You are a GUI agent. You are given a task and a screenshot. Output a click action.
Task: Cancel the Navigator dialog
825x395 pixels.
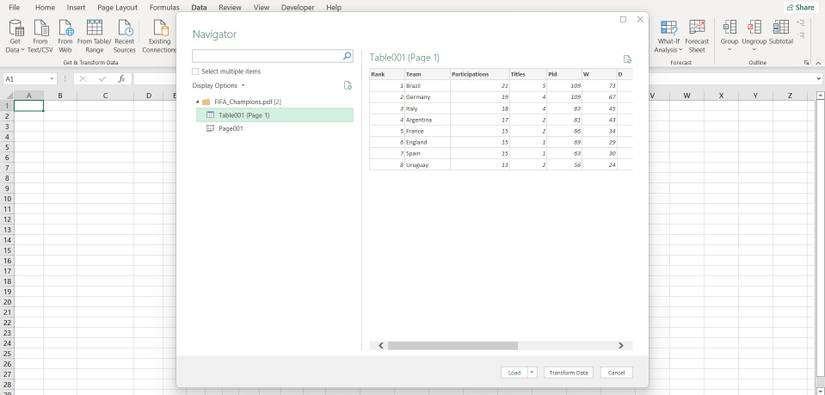tap(616, 372)
